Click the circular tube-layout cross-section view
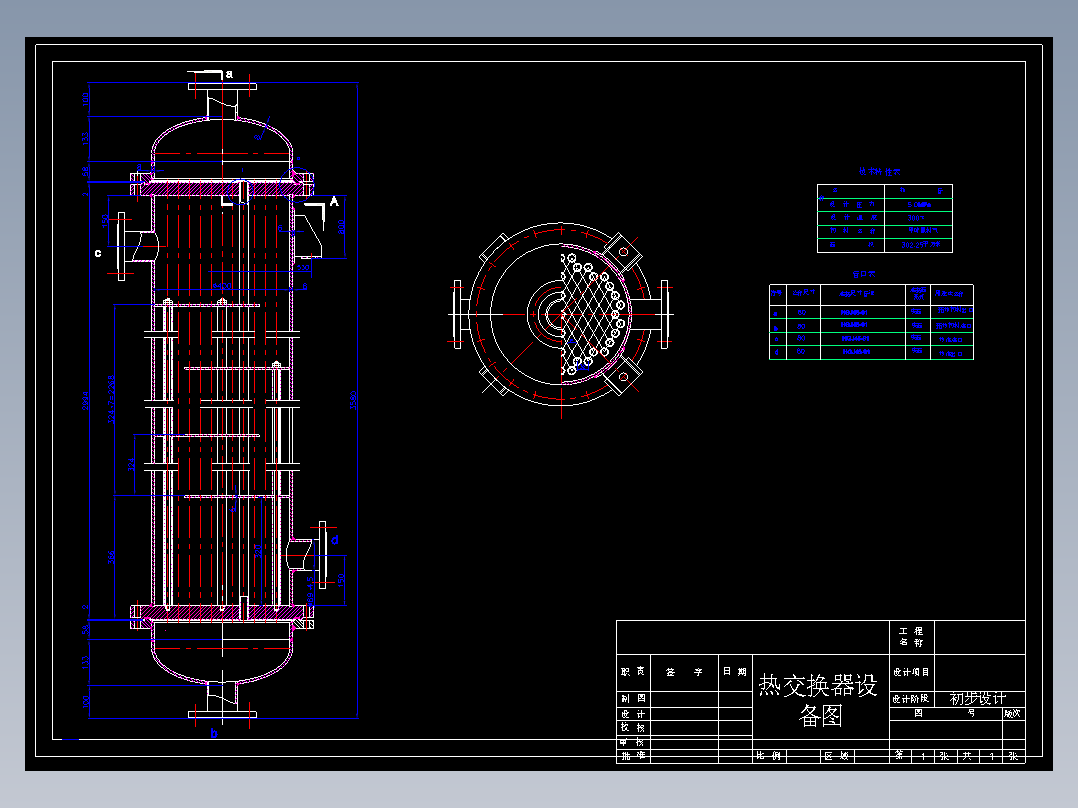The width and height of the screenshot is (1078, 808). tap(561, 314)
